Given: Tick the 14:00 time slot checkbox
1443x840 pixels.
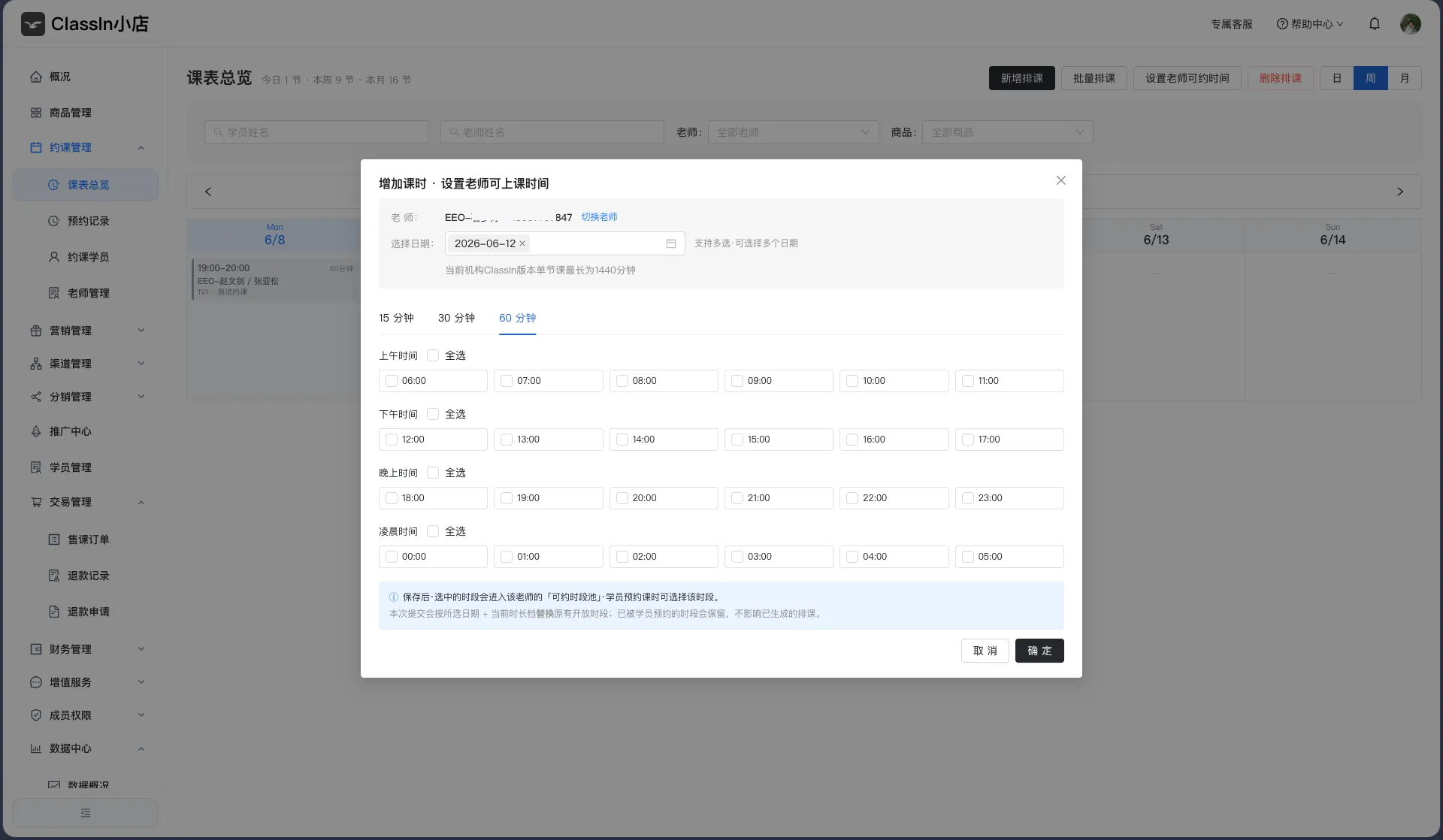Looking at the screenshot, I should click(x=622, y=440).
